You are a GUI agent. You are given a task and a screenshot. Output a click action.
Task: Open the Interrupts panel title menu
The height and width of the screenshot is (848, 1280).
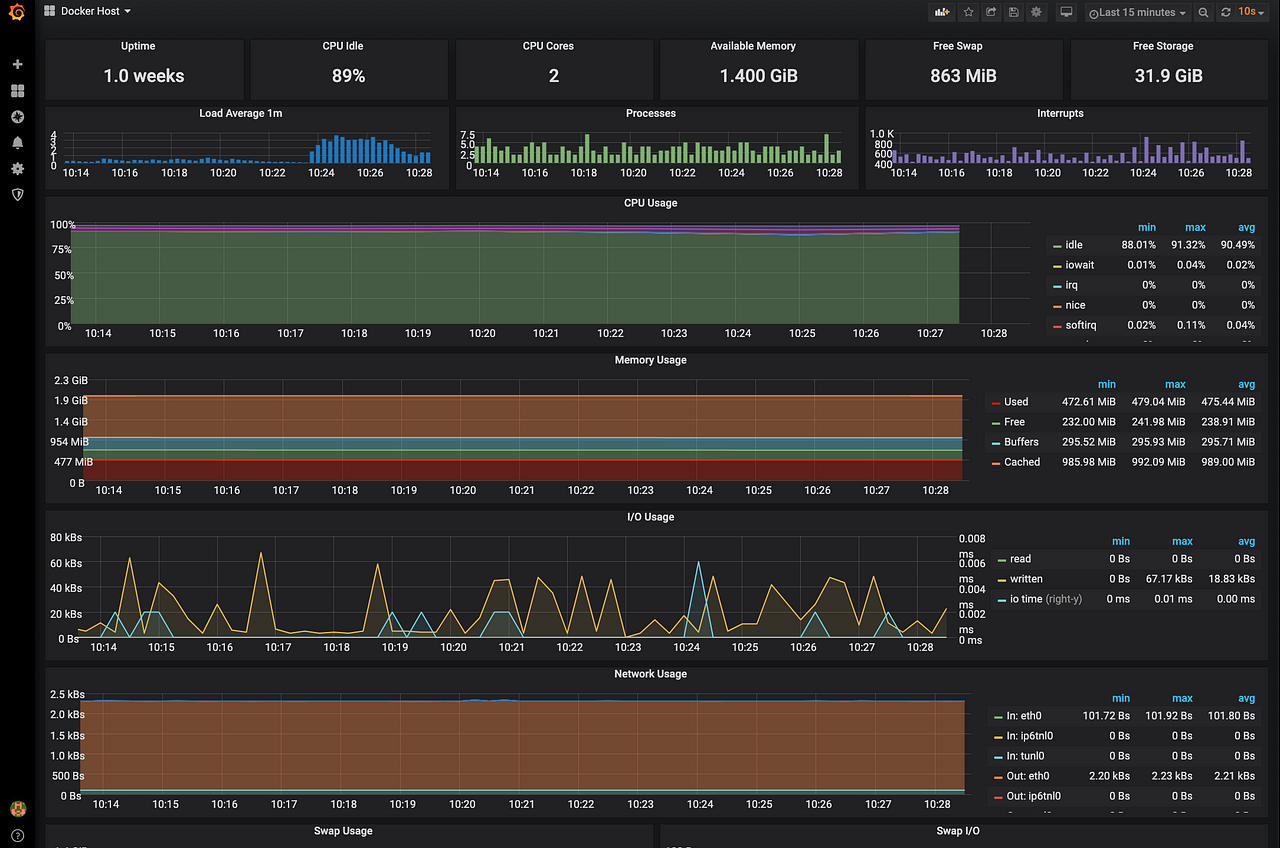[x=1060, y=113]
